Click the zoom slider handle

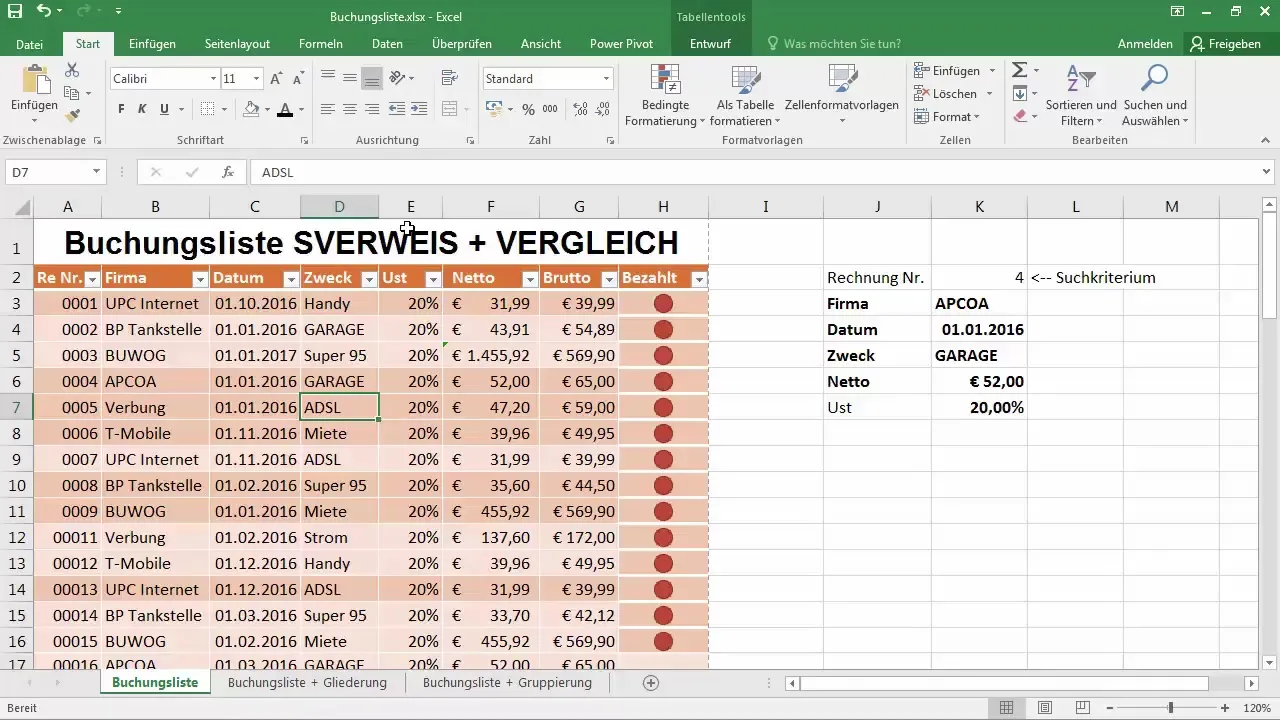(1171, 708)
